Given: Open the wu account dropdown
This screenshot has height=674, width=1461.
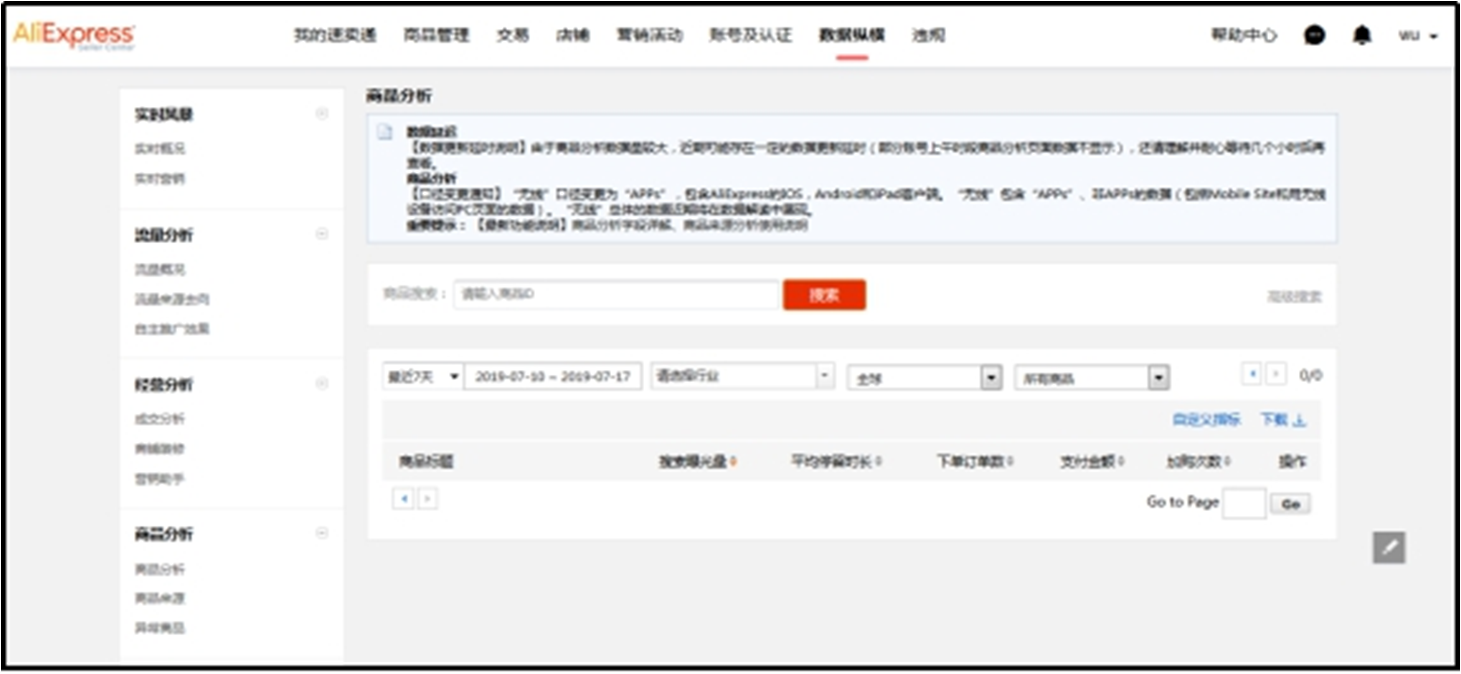Looking at the screenshot, I should [1418, 35].
